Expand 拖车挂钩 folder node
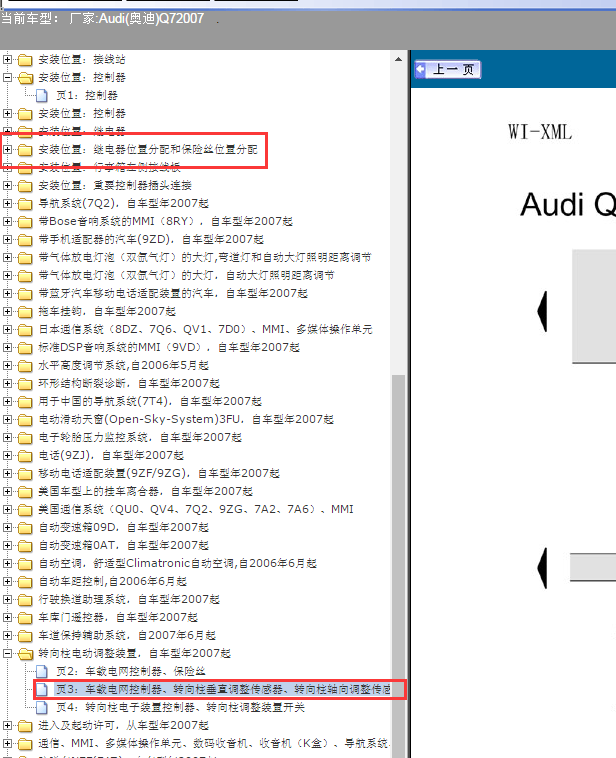Screen dimensions: 616x758 [7, 311]
